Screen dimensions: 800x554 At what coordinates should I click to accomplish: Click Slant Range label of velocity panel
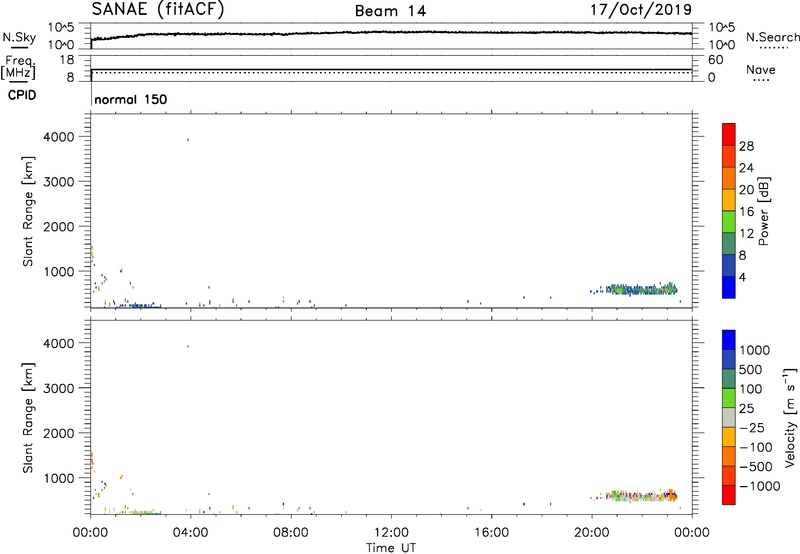click(x=28, y=418)
